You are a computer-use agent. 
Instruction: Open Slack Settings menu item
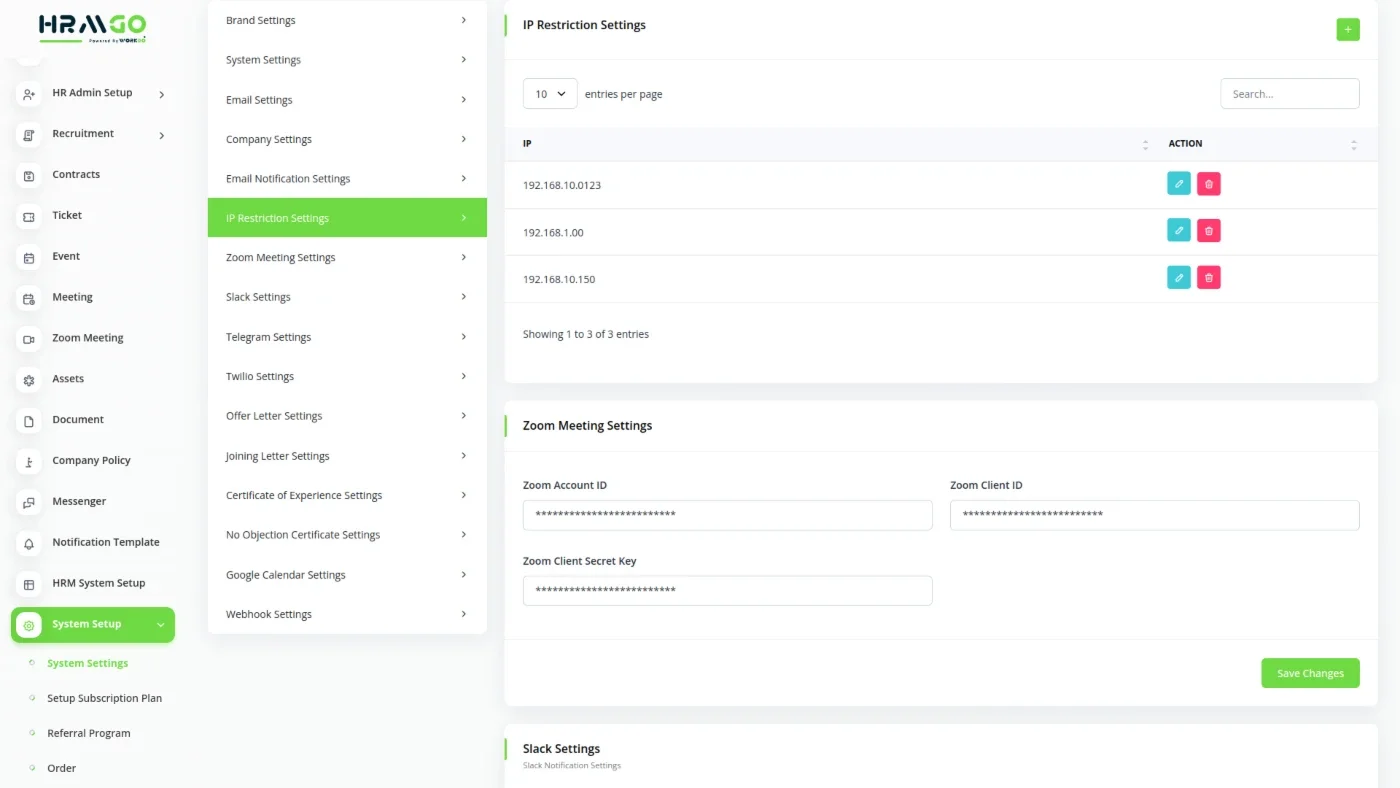coord(347,297)
